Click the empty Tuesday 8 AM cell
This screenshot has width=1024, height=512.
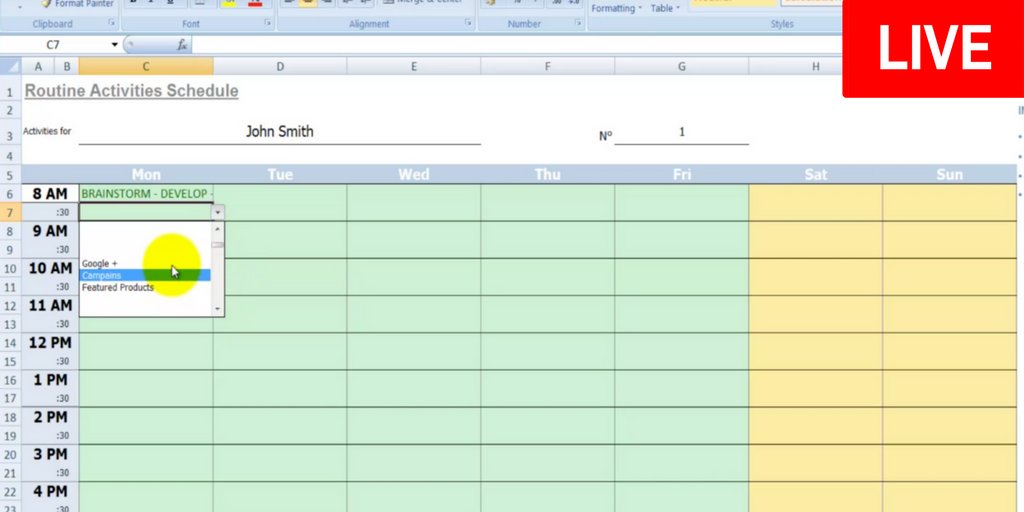tap(280, 194)
